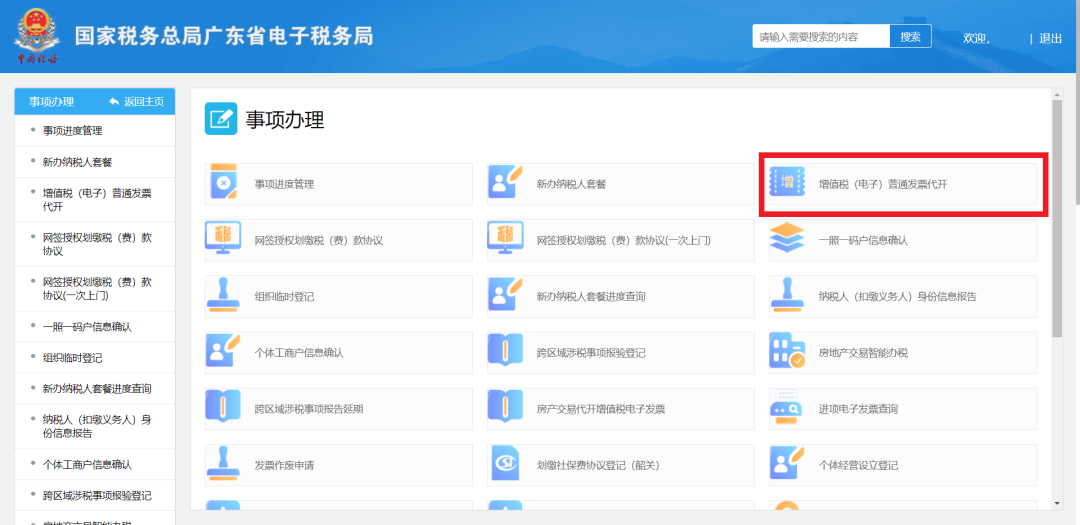Click the 网签授权划缴税（费）款协议 monitor icon
1080x525 pixels.
tap(223, 238)
